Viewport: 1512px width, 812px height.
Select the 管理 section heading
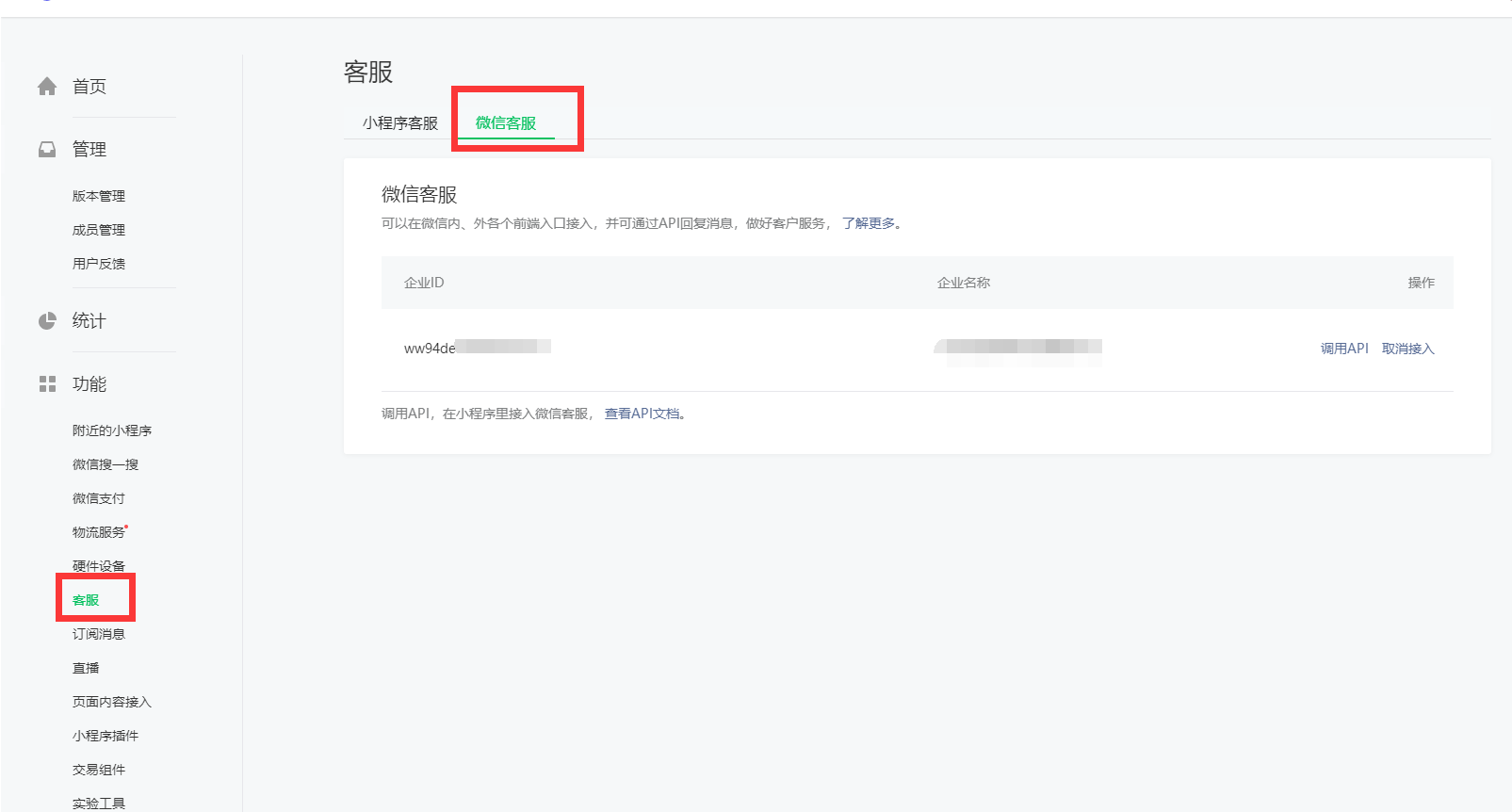pyautogui.click(x=89, y=150)
